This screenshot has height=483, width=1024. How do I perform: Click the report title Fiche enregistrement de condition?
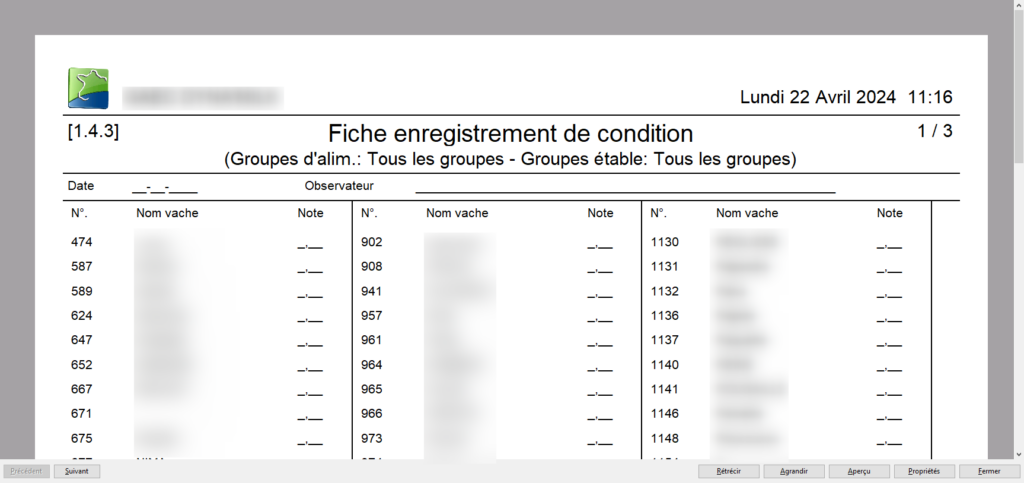510,133
